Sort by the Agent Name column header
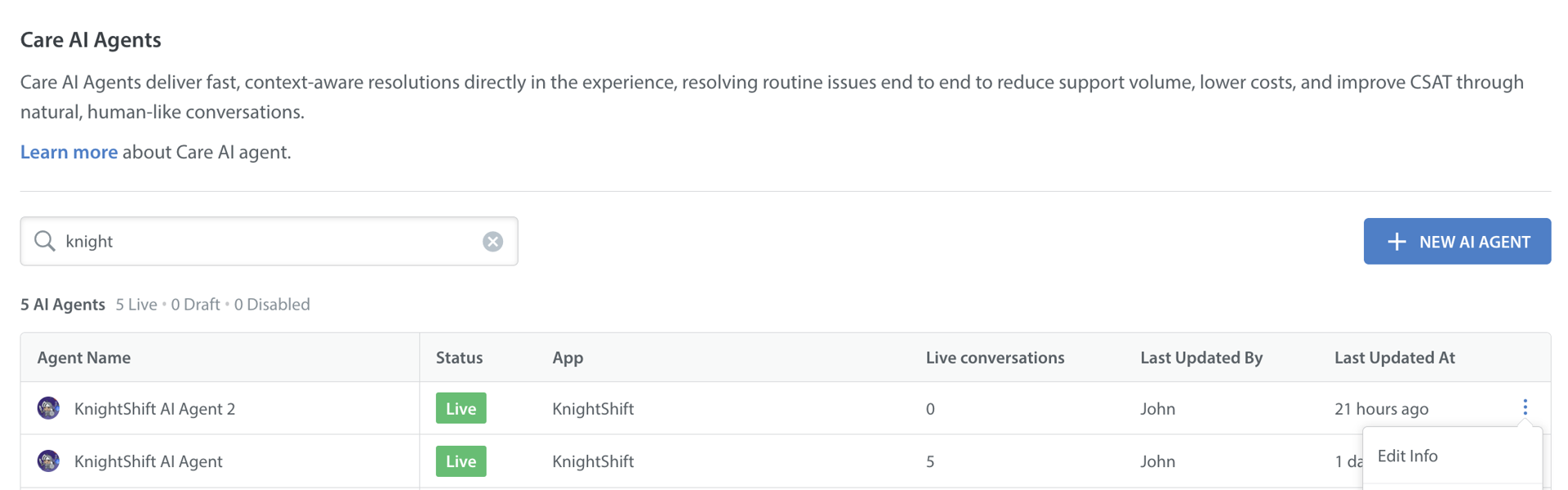The width and height of the screenshot is (1568, 490). pyautogui.click(x=83, y=358)
